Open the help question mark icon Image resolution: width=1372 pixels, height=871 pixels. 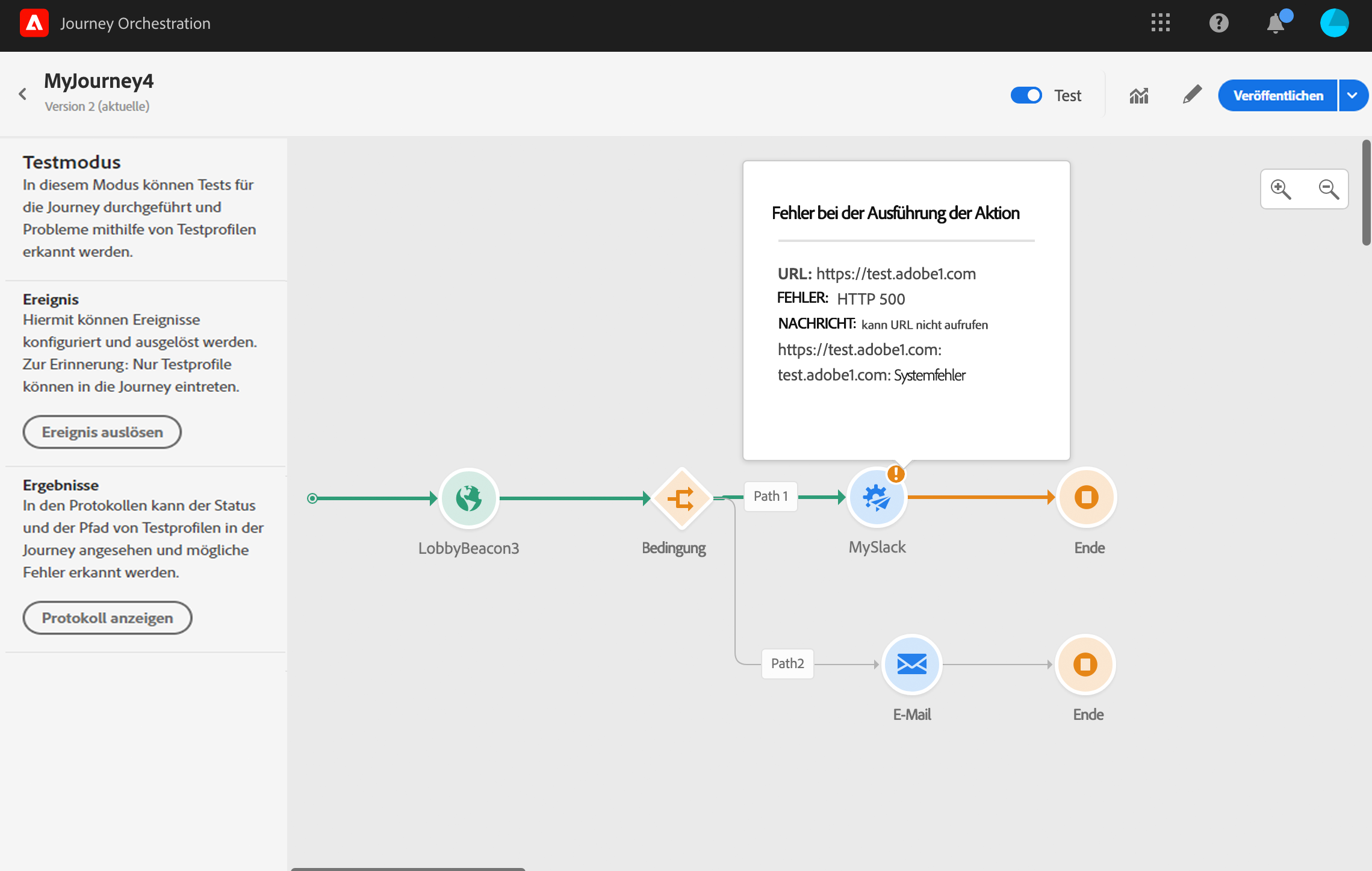(x=1218, y=23)
